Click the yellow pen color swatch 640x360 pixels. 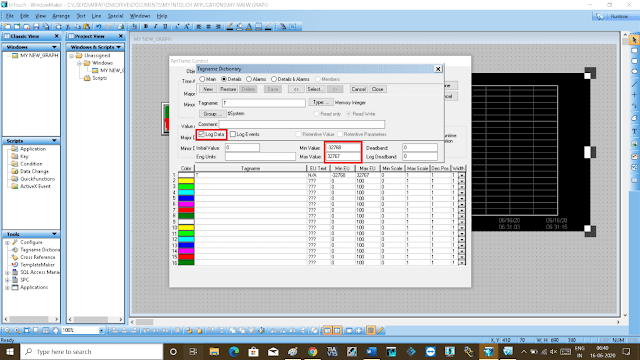pyautogui.click(x=186, y=180)
